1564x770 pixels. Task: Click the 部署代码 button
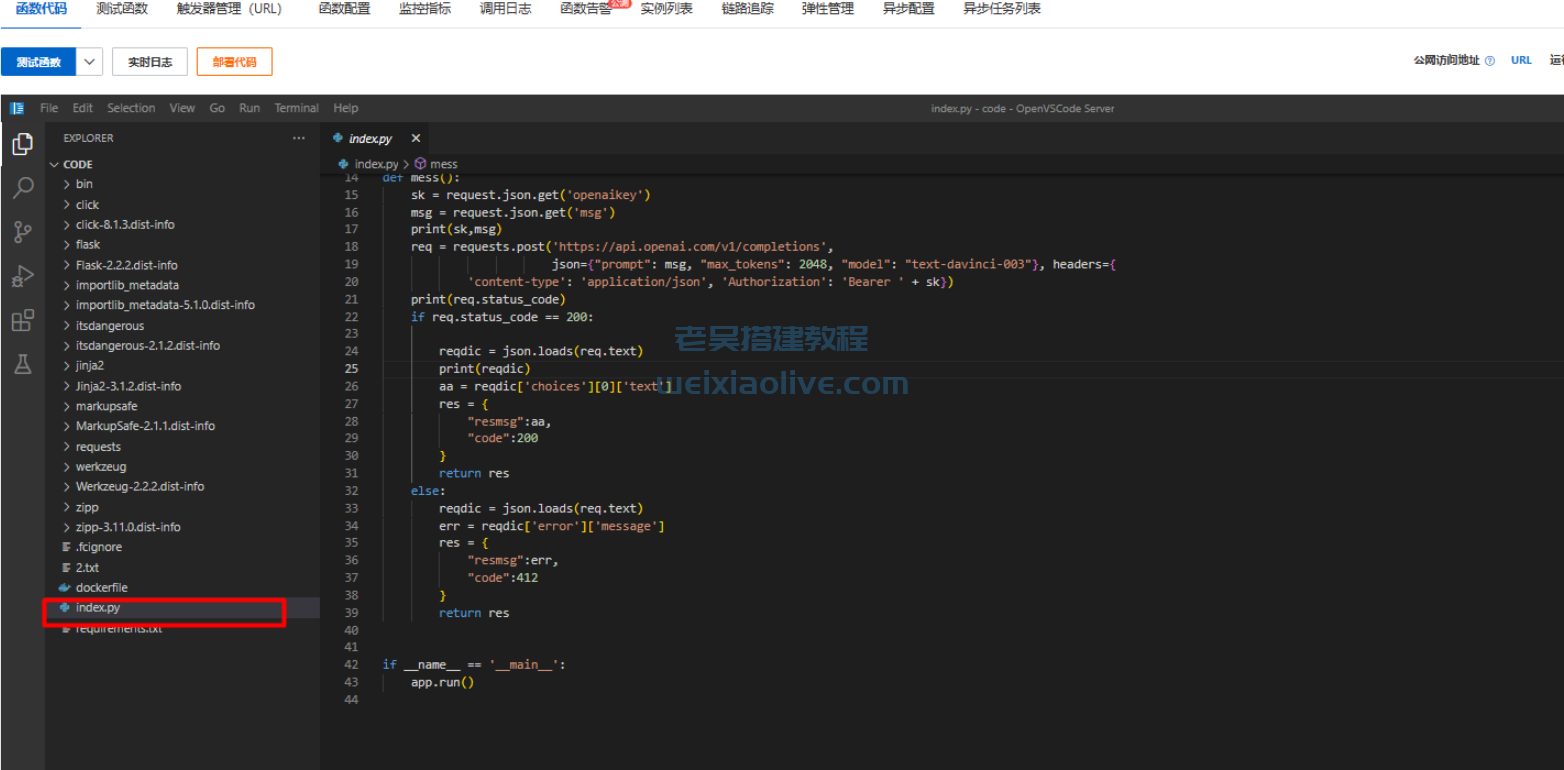[234, 62]
